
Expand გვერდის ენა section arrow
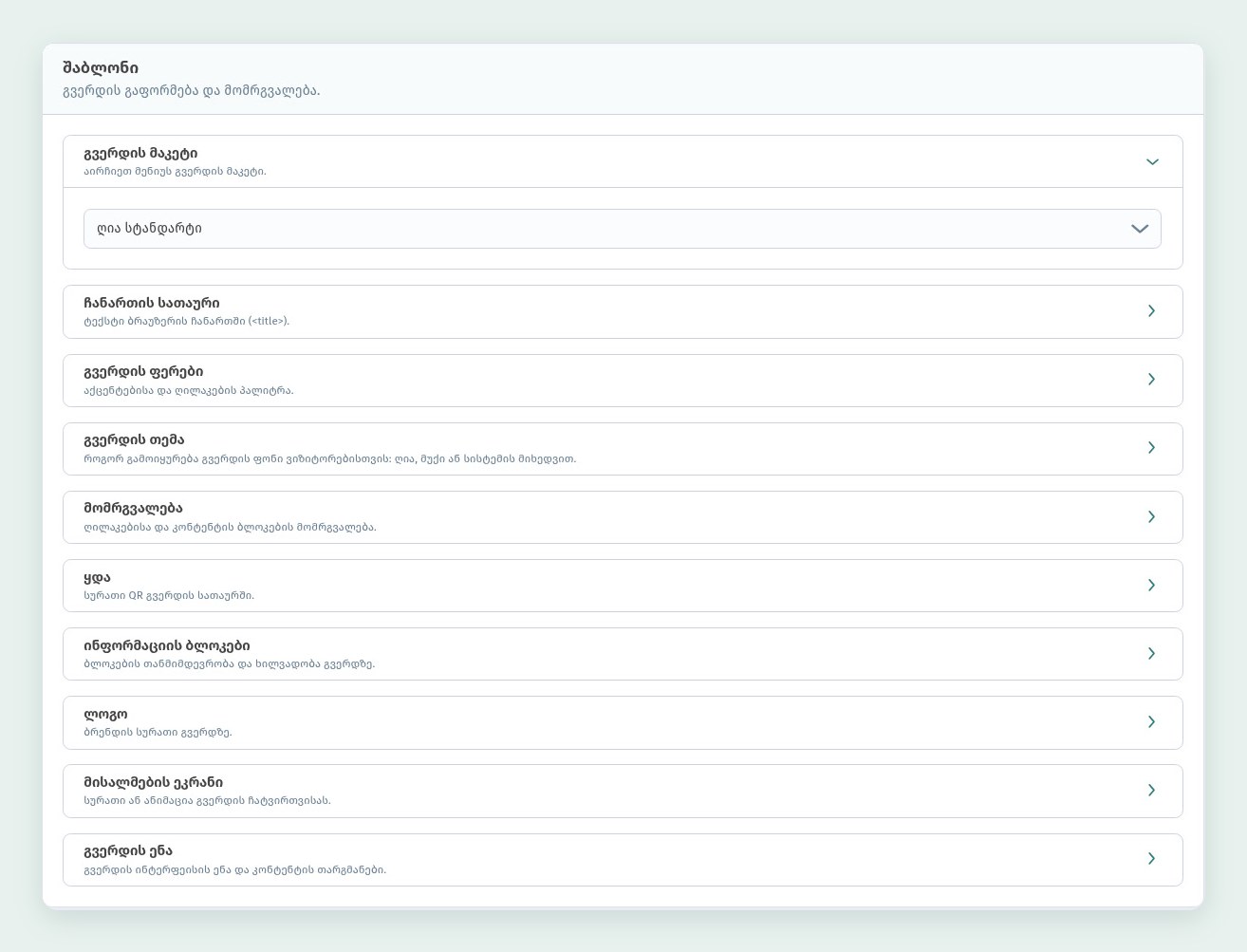click(1151, 859)
